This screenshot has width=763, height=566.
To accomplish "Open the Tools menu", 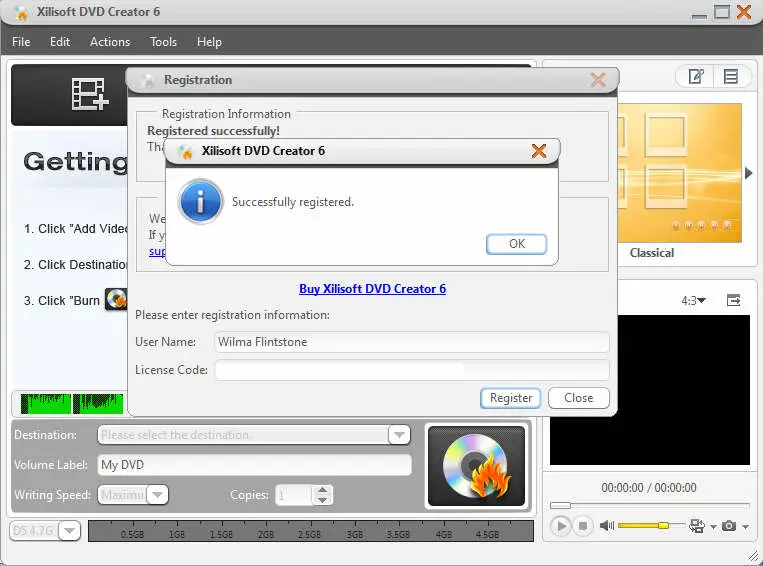I will [163, 42].
